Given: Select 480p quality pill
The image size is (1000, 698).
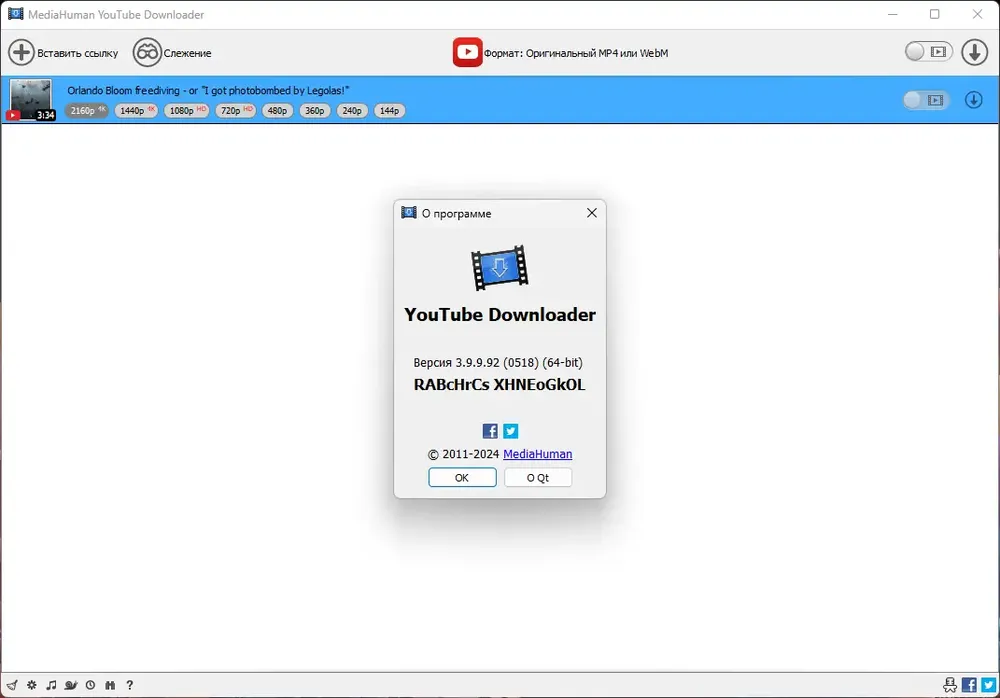Looking at the screenshot, I should [277, 110].
